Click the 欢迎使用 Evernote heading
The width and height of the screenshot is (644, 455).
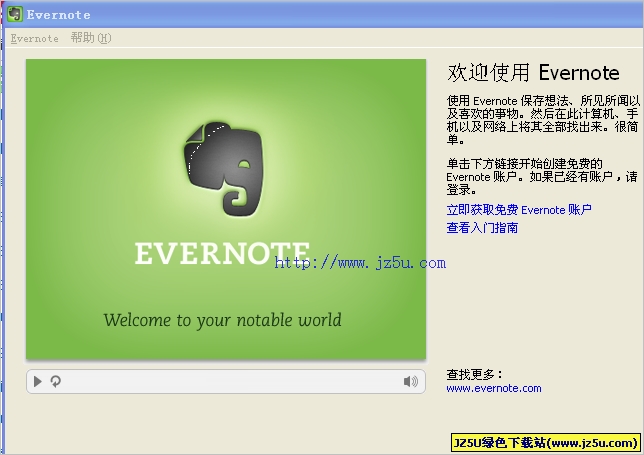(x=533, y=73)
